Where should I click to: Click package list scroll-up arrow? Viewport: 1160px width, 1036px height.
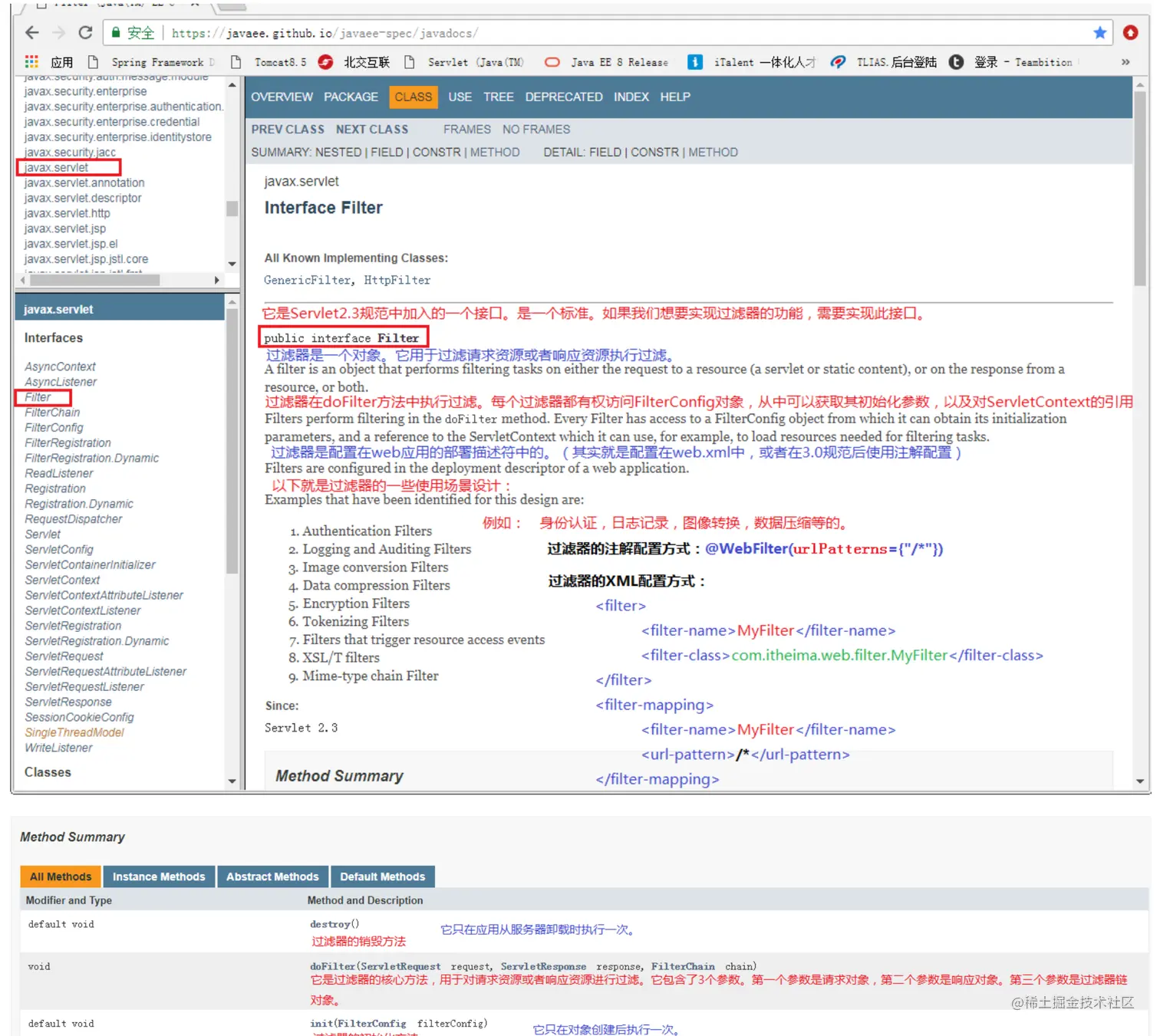click(232, 84)
